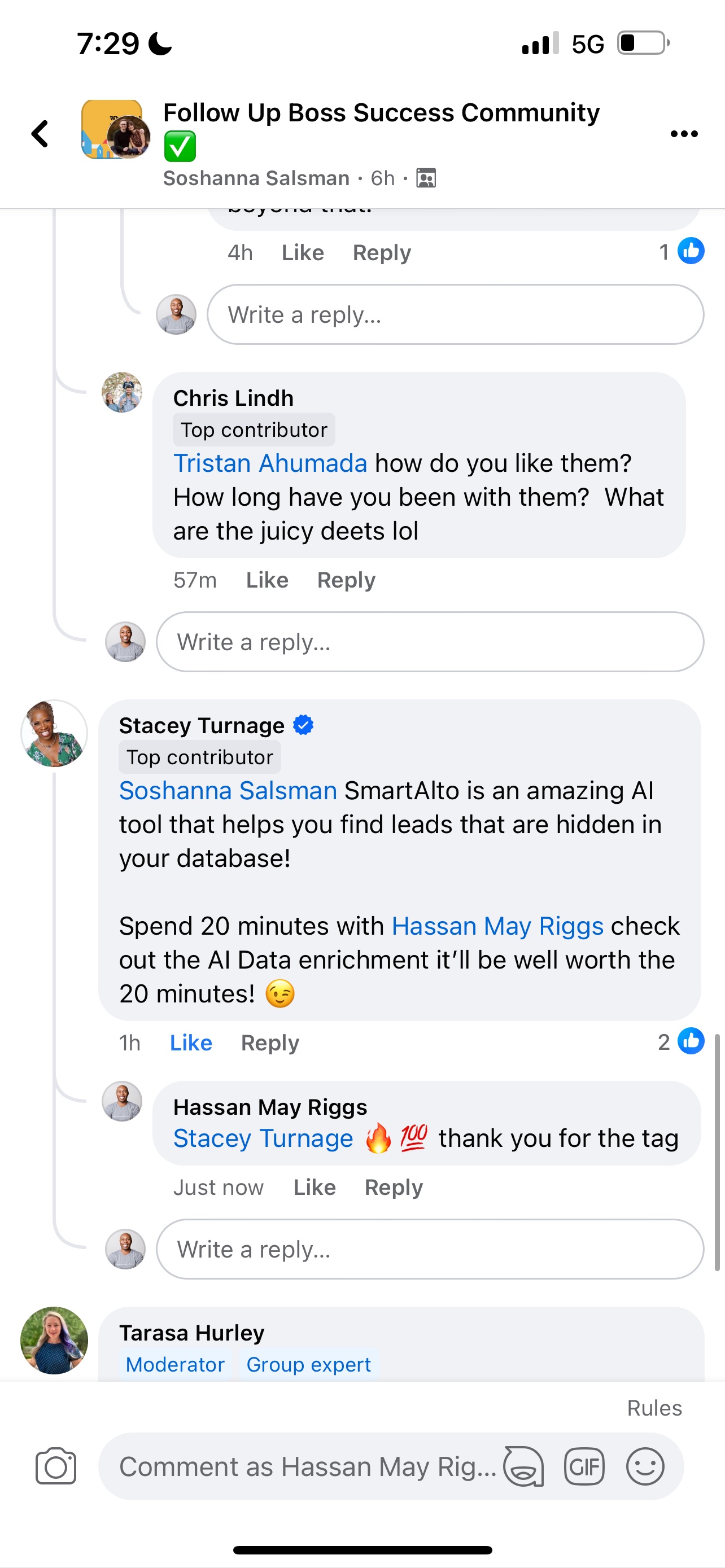725x1568 pixels.
Task: View reactions on Stacey Turnage's comment
Action: click(x=680, y=1041)
